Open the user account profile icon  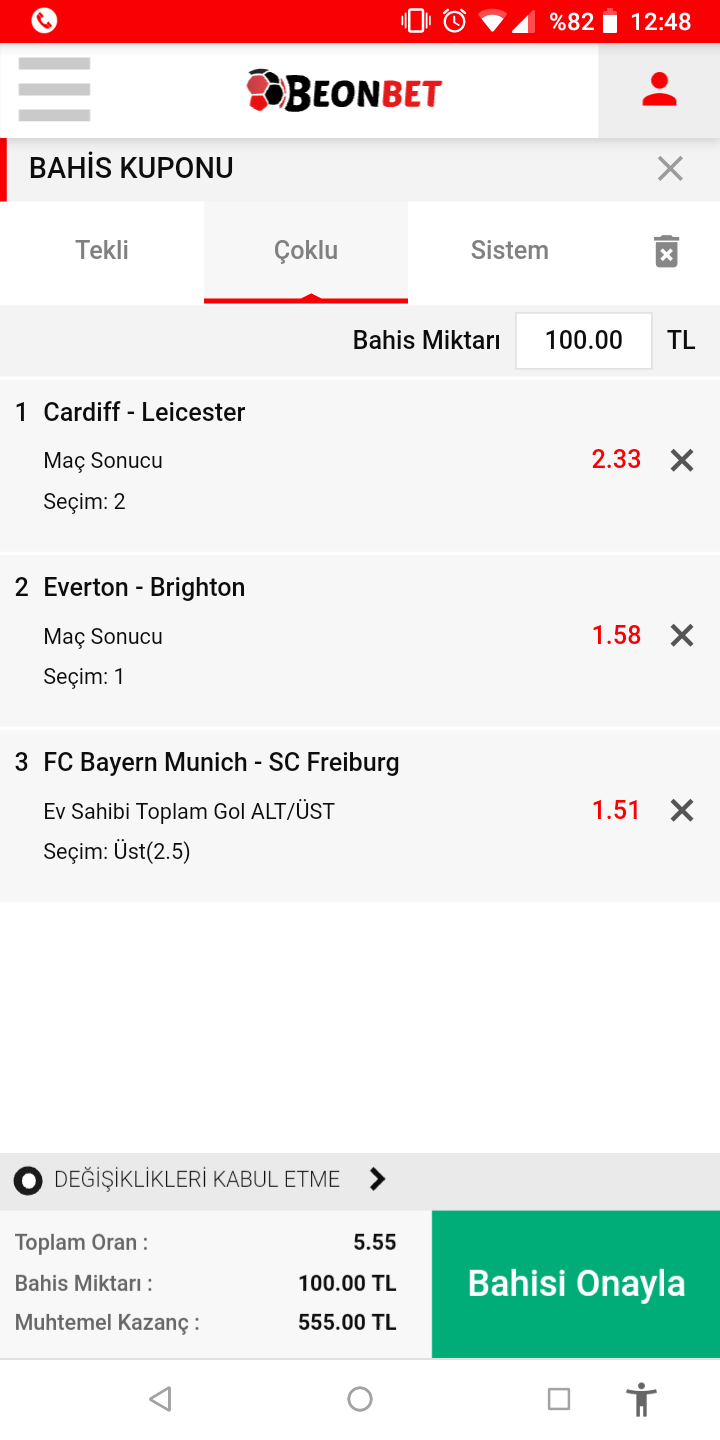click(x=659, y=90)
